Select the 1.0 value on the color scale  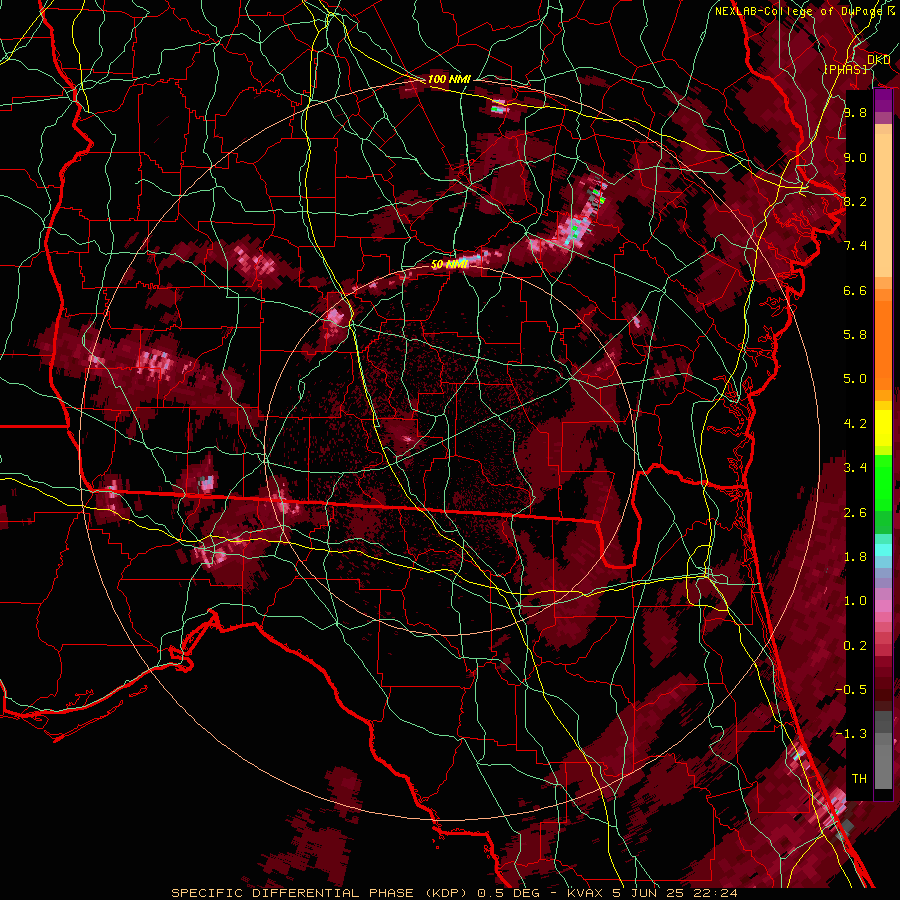pyautogui.click(x=855, y=600)
